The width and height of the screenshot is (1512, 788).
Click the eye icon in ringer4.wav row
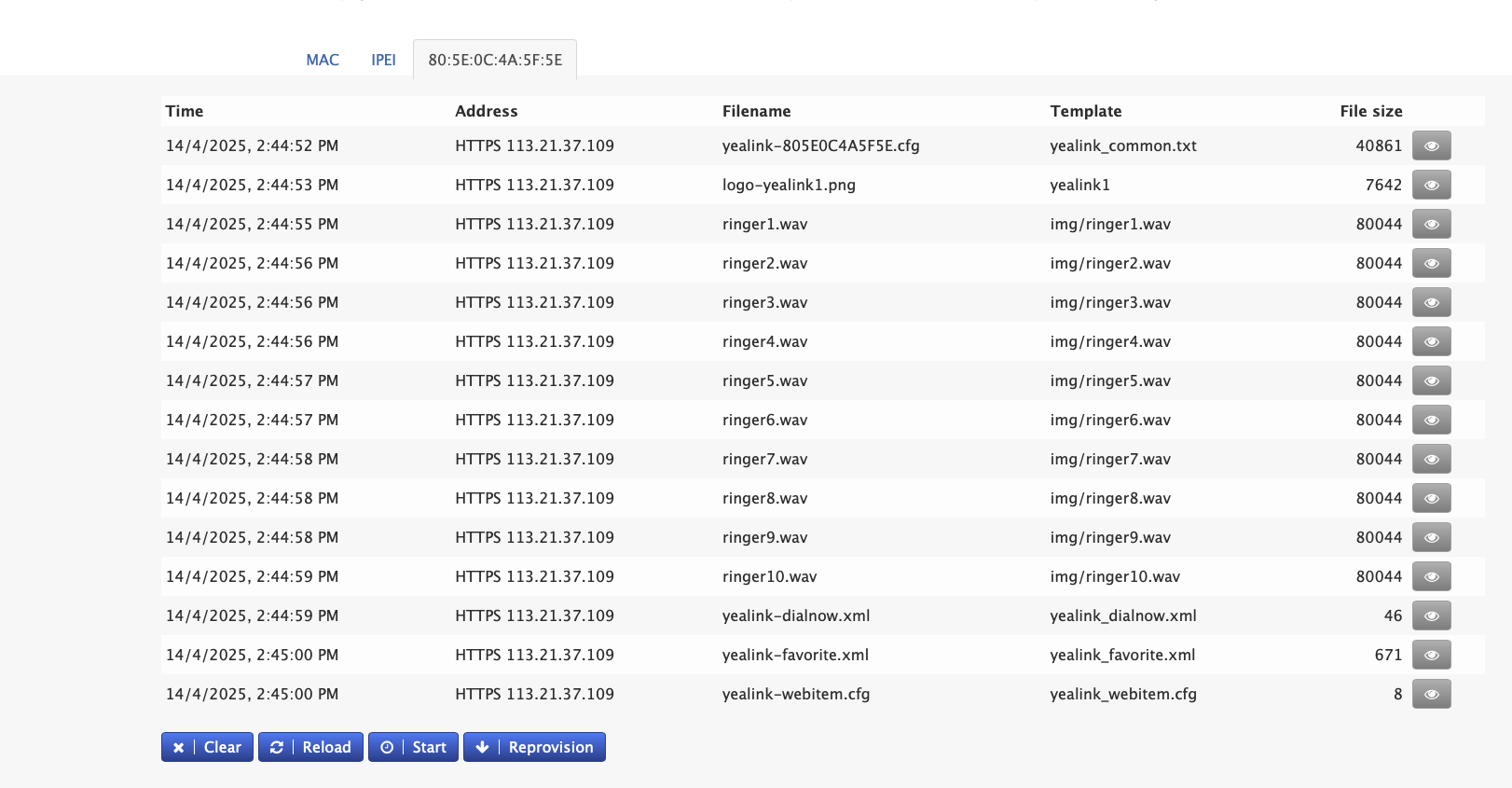1431,341
